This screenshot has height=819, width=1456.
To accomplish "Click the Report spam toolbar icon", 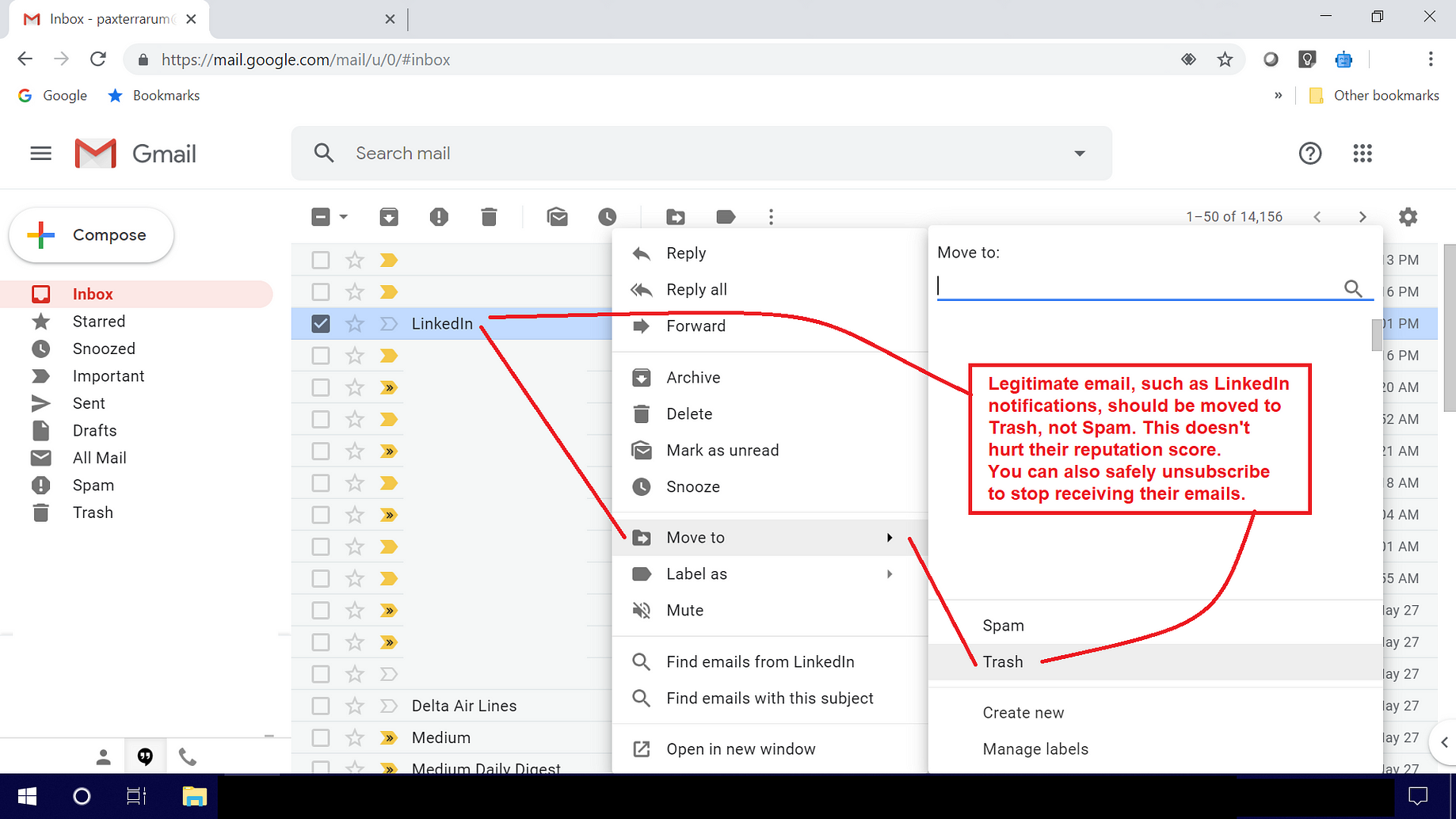I will [x=439, y=217].
